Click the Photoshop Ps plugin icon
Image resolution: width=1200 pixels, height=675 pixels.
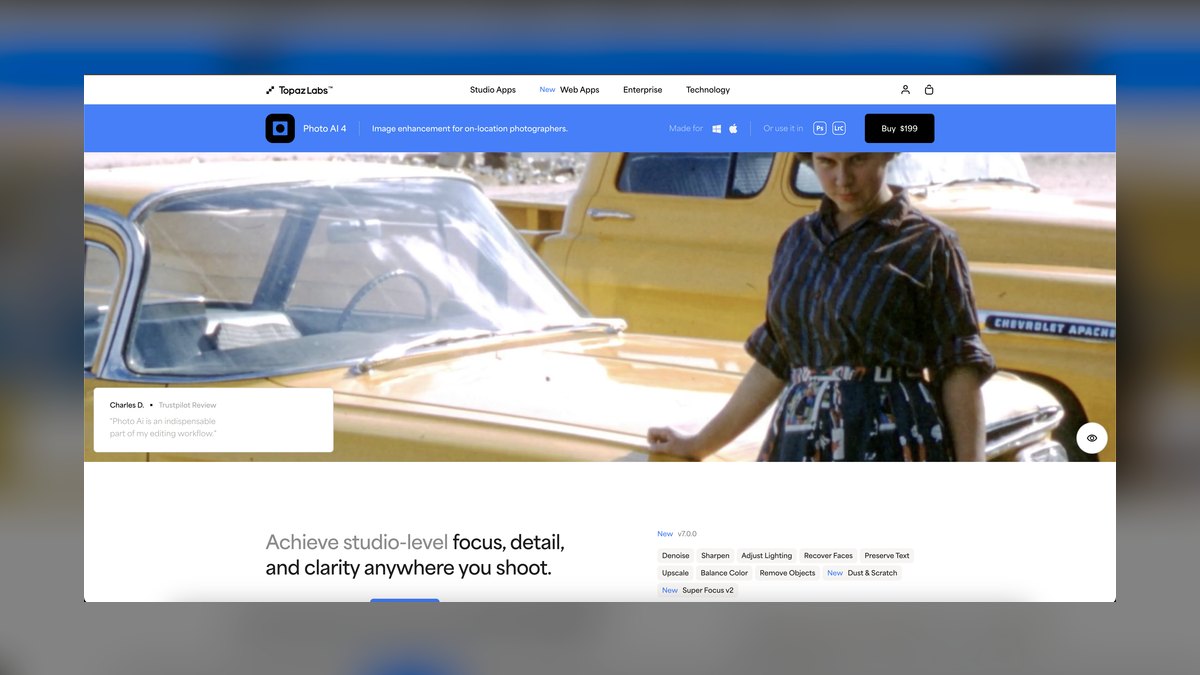[820, 128]
